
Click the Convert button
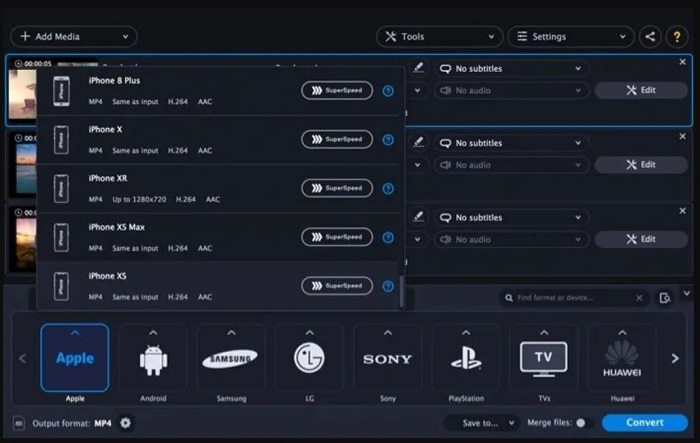click(x=645, y=422)
